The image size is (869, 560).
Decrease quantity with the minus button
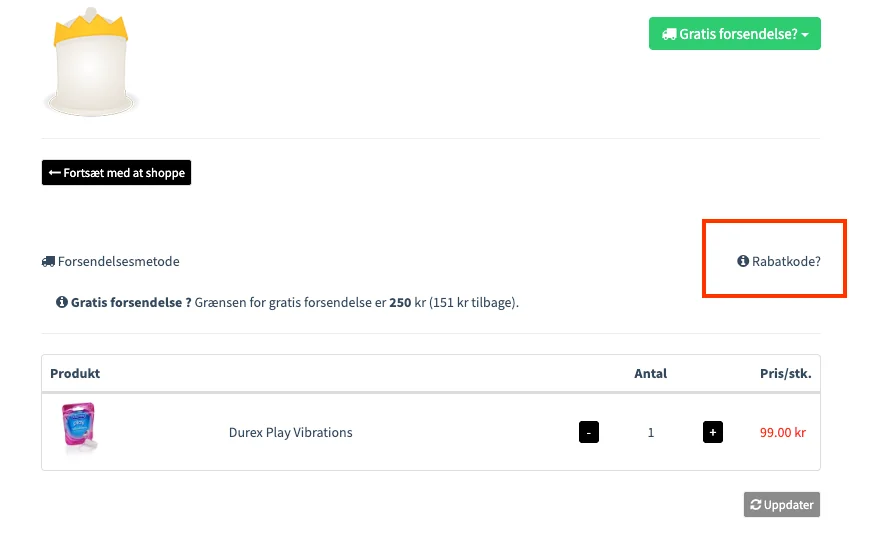[x=589, y=433]
